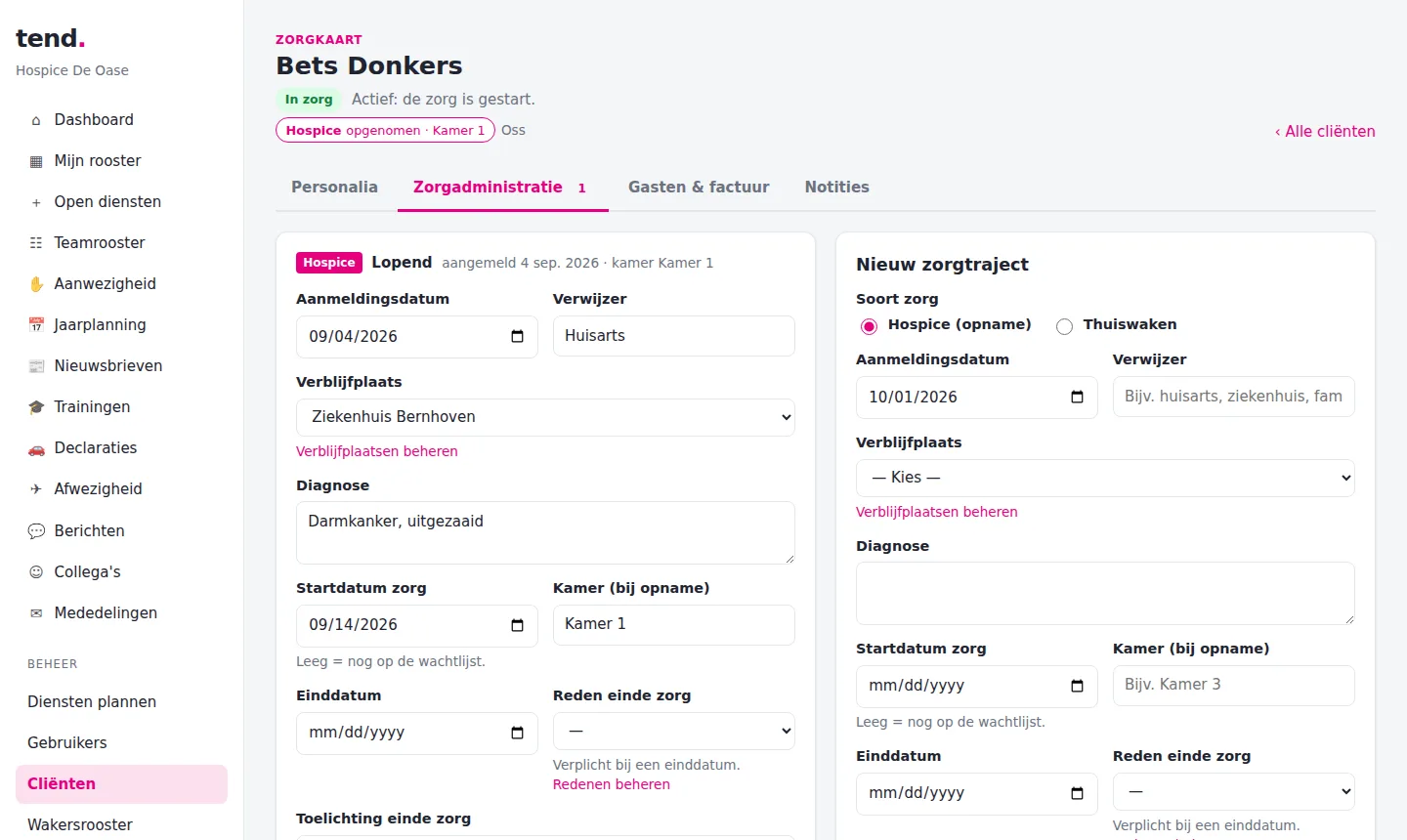
Task: Click the In zorg status badge
Action: tap(309, 100)
